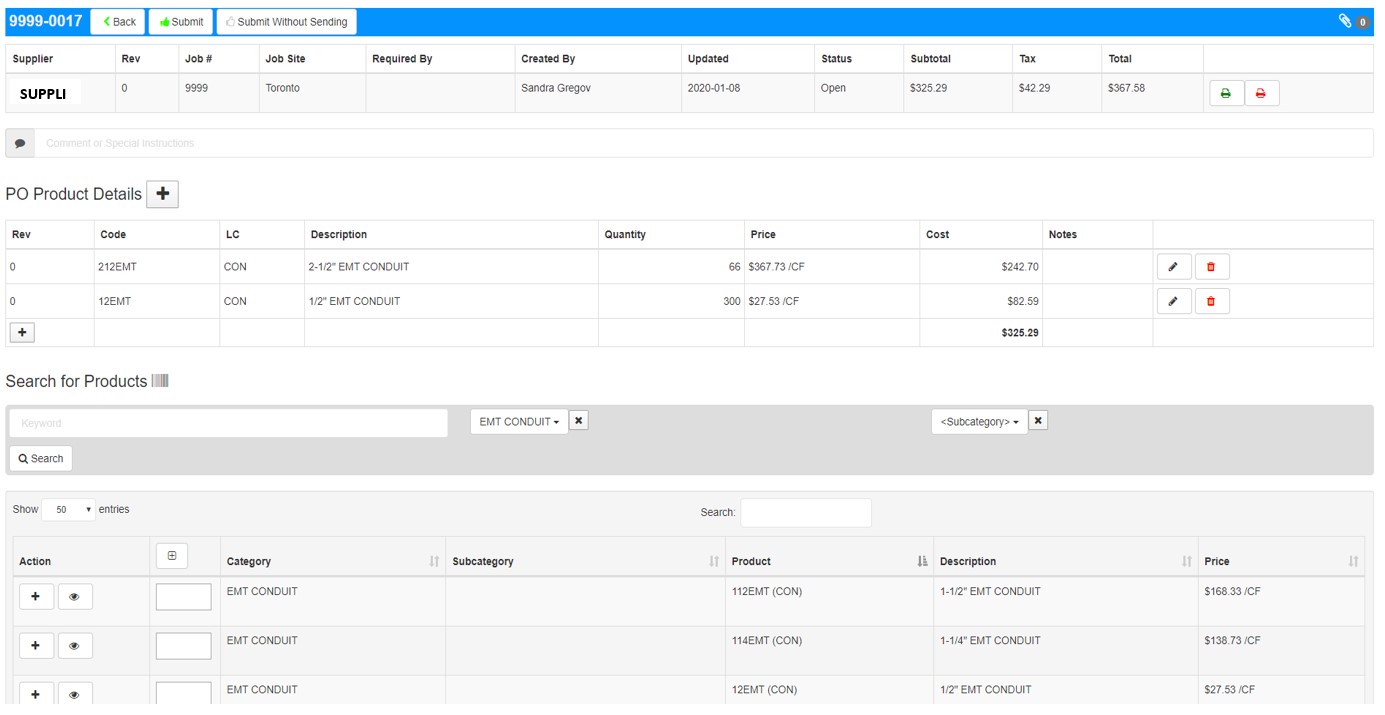Image resolution: width=1385 pixels, height=715 pixels.
Task: Click the Status value Open
Action: pos(833,88)
